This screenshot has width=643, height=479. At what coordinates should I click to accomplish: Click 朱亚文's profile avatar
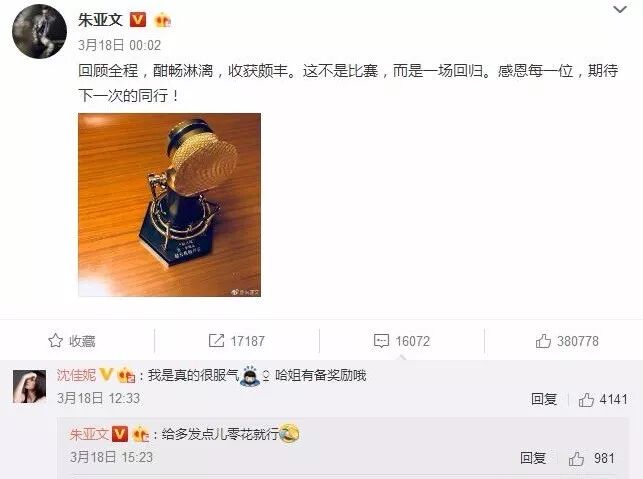39,32
